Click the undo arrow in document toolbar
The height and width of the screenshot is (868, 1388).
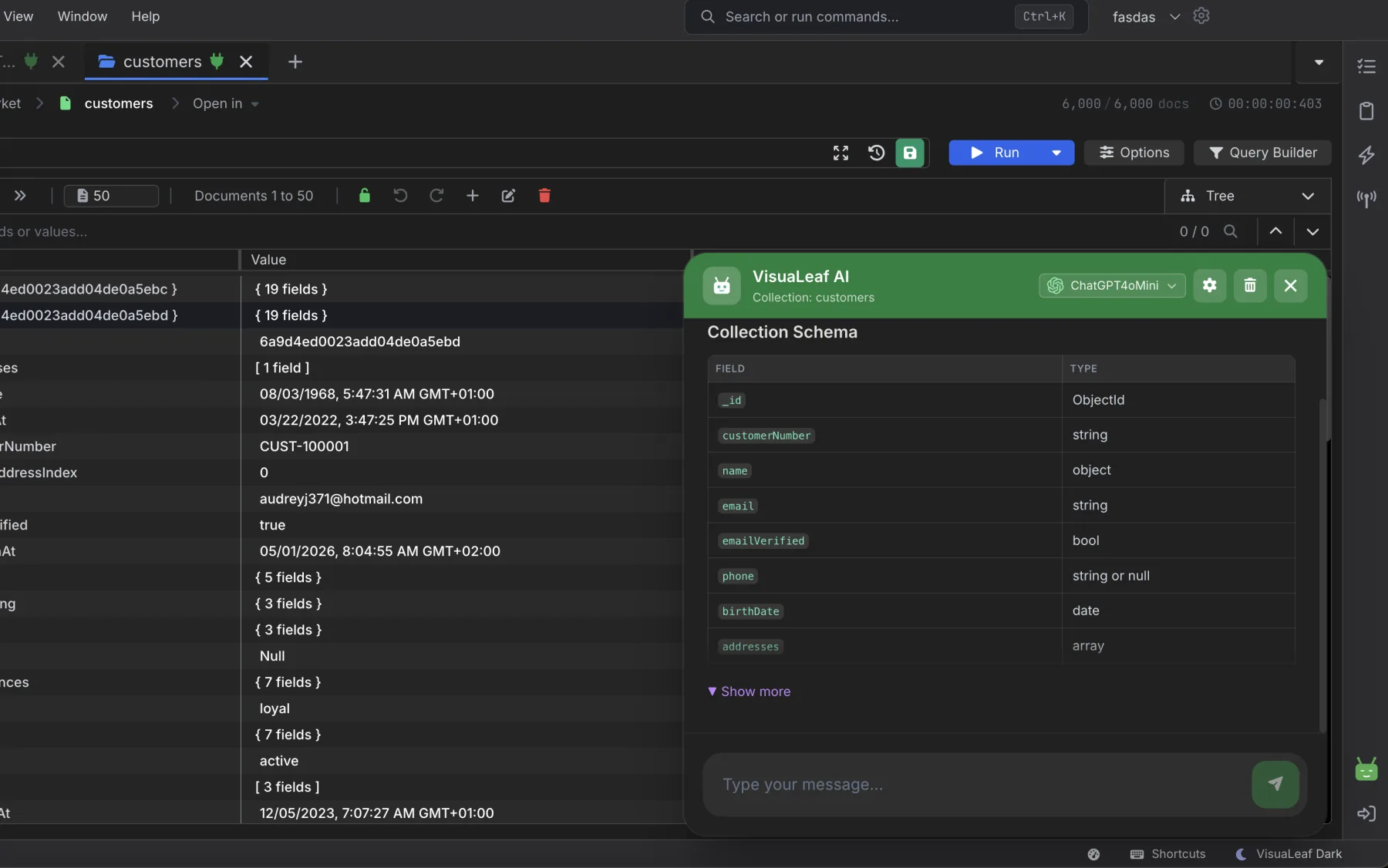coord(400,196)
